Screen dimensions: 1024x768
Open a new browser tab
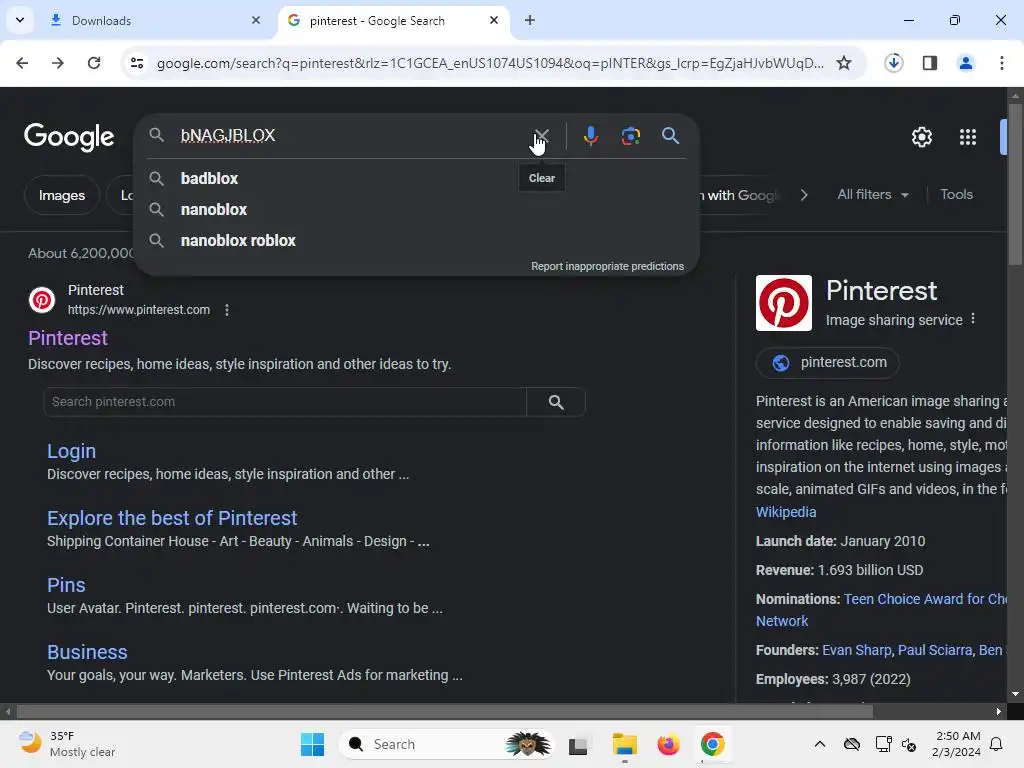530,20
